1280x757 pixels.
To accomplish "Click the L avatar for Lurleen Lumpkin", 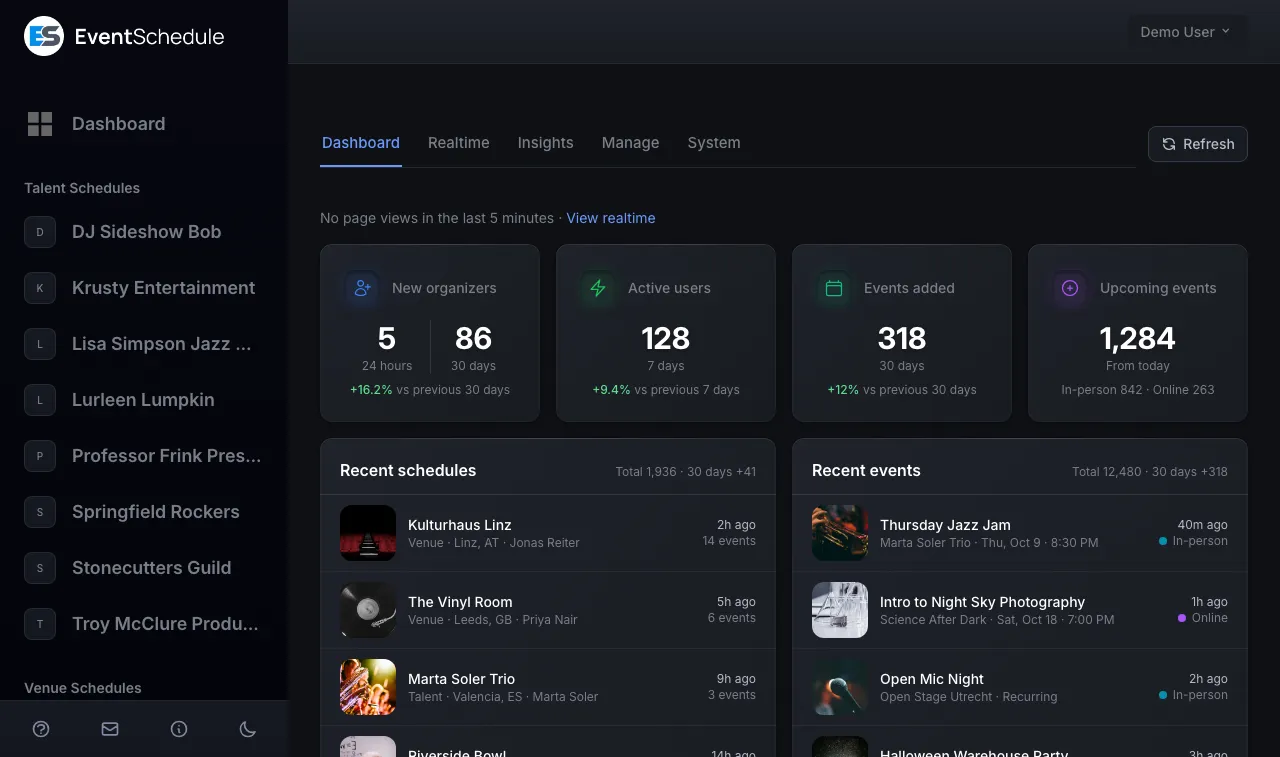I will click(x=40, y=400).
